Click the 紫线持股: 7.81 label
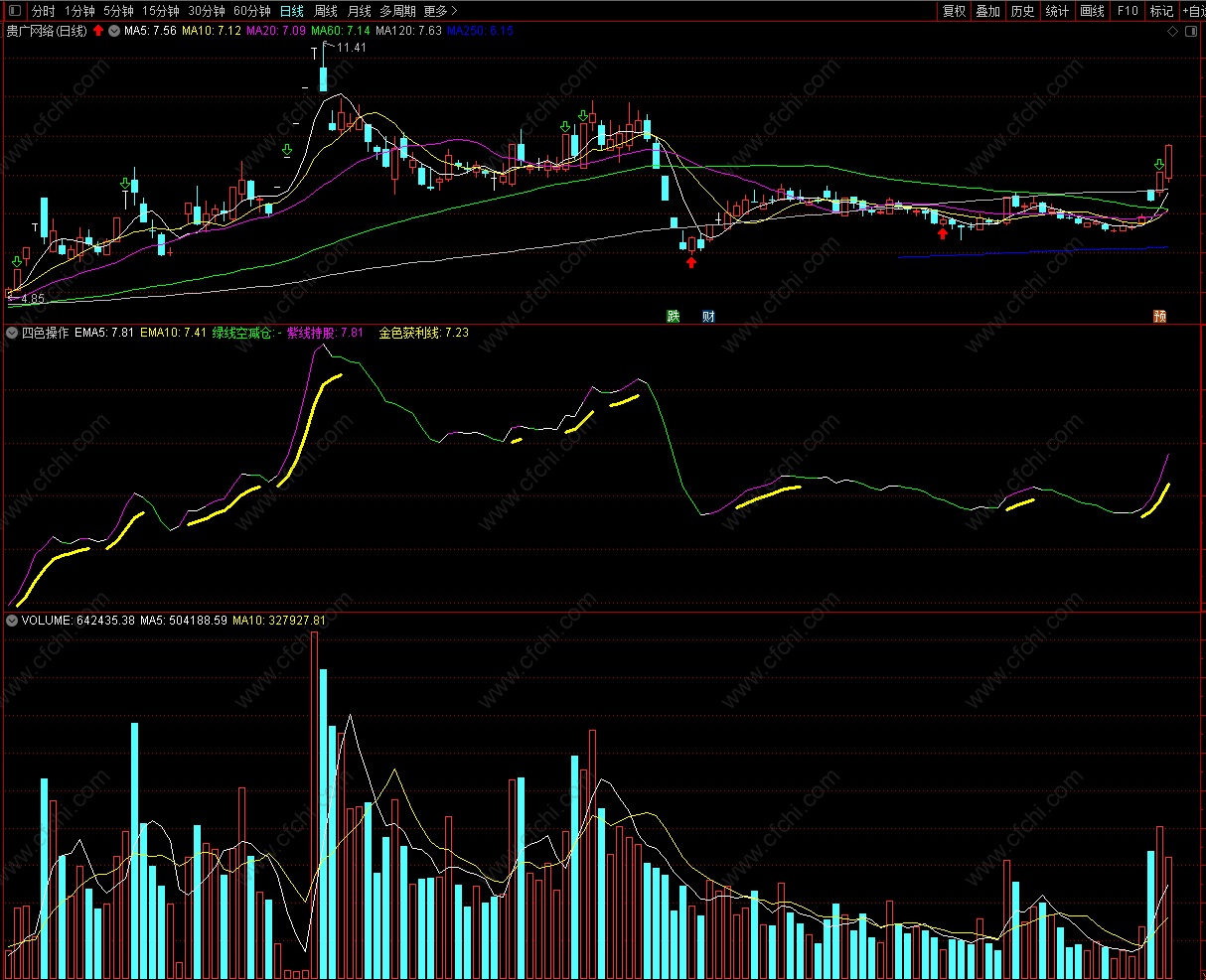 click(325, 334)
